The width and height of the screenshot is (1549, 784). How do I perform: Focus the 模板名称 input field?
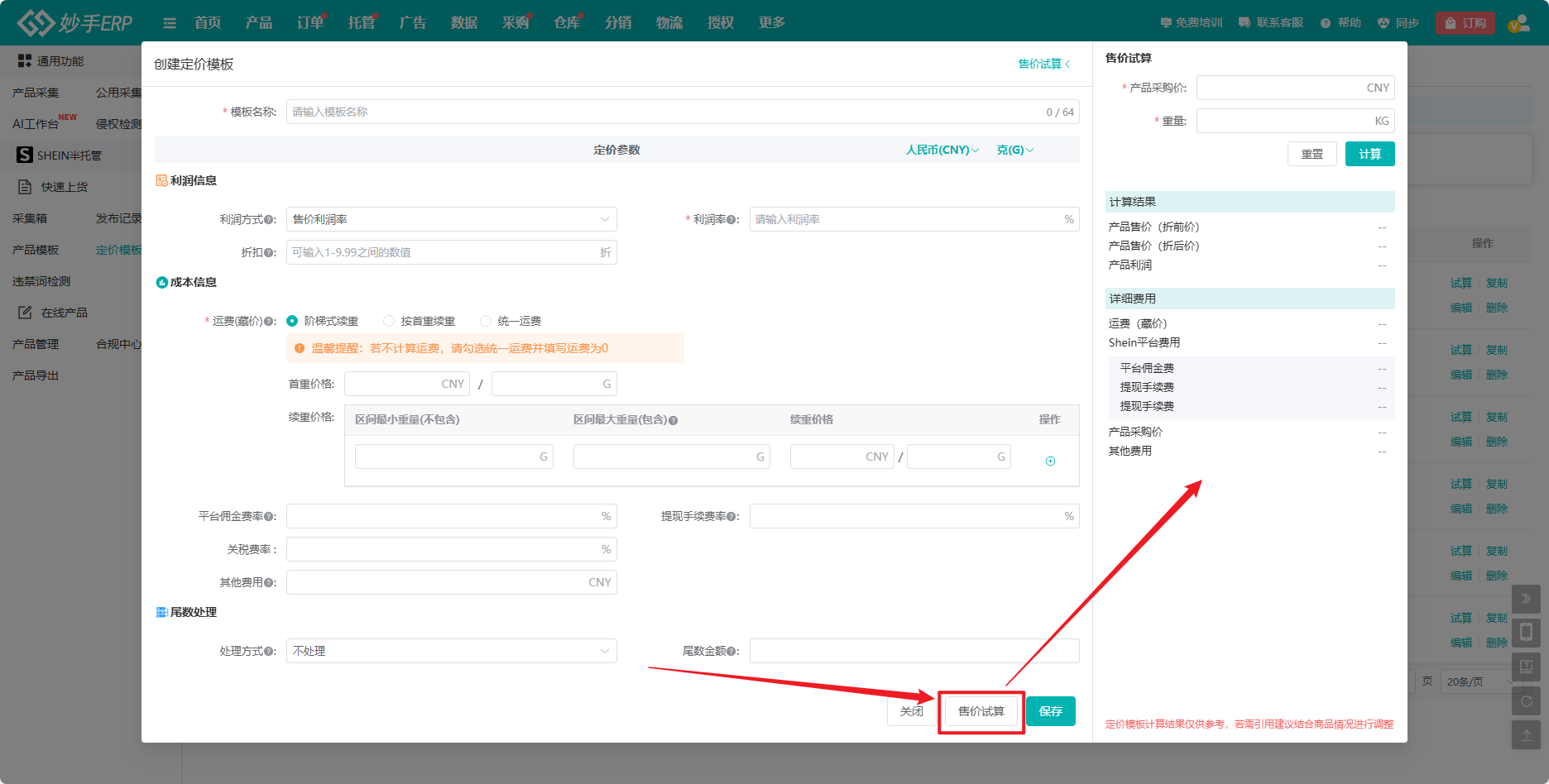pos(683,112)
